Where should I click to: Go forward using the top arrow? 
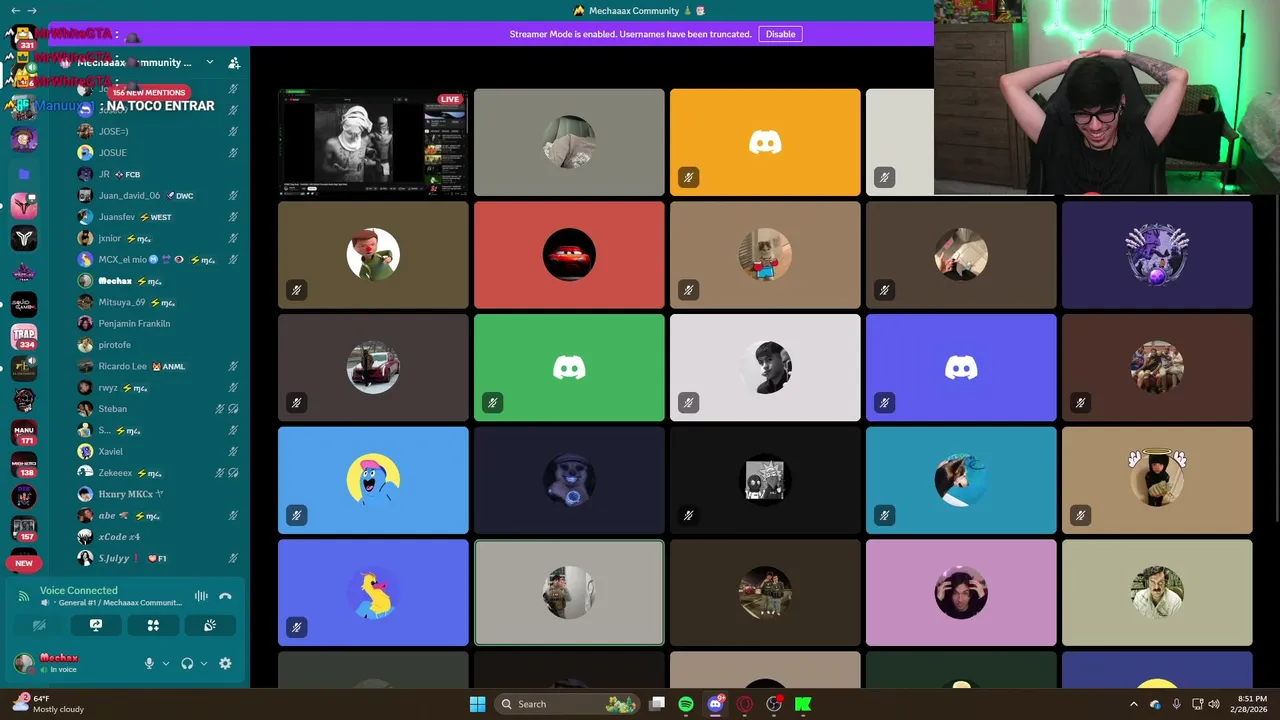pos(32,10)
